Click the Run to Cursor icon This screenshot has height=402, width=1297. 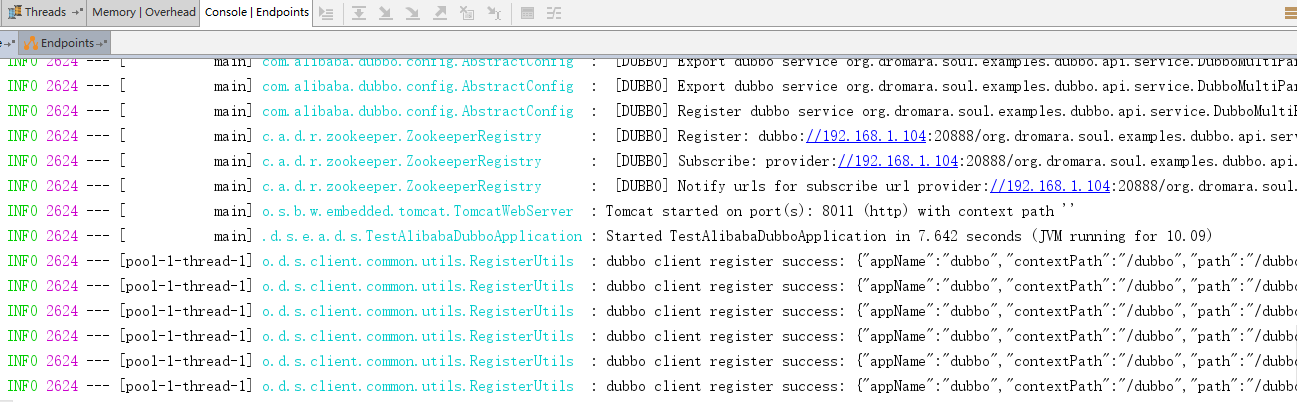tap(494, 13)
